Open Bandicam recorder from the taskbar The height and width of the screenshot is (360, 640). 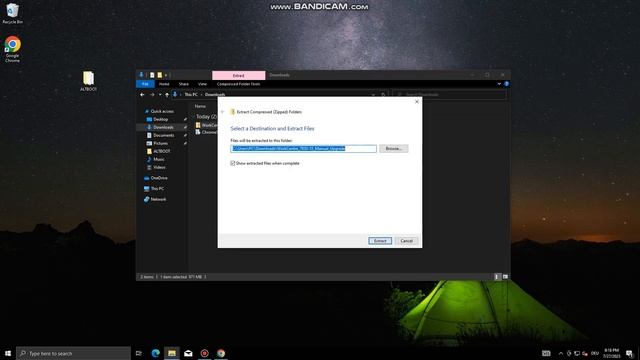(204, 353)
